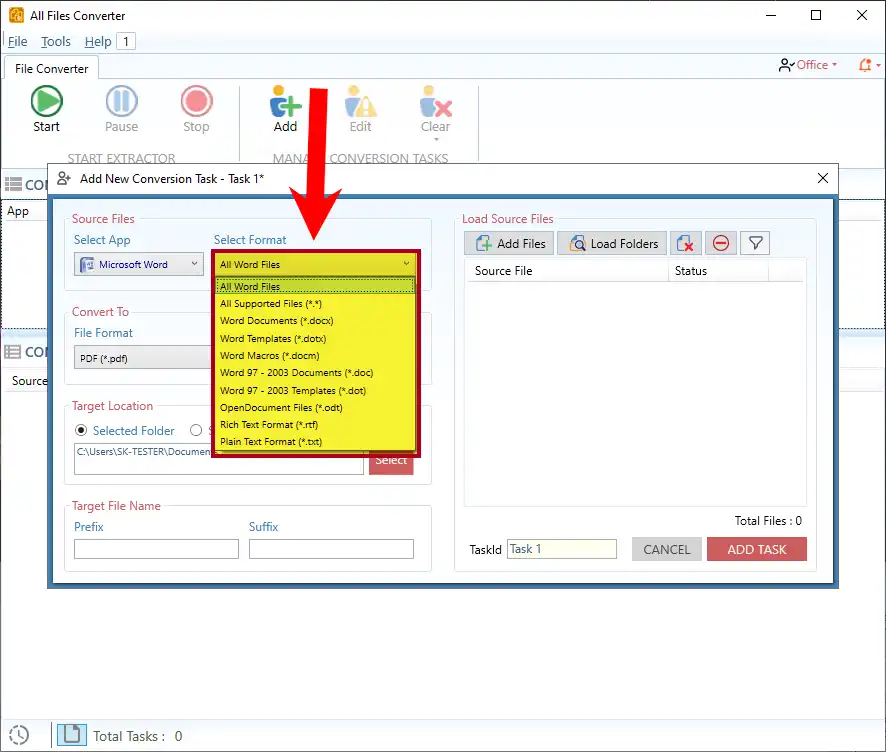The height and width of the screenshot is (752, 886).
Task: Click the numbered 1 box beside Help
Action: pyautogui.click(x=126, y=41)
